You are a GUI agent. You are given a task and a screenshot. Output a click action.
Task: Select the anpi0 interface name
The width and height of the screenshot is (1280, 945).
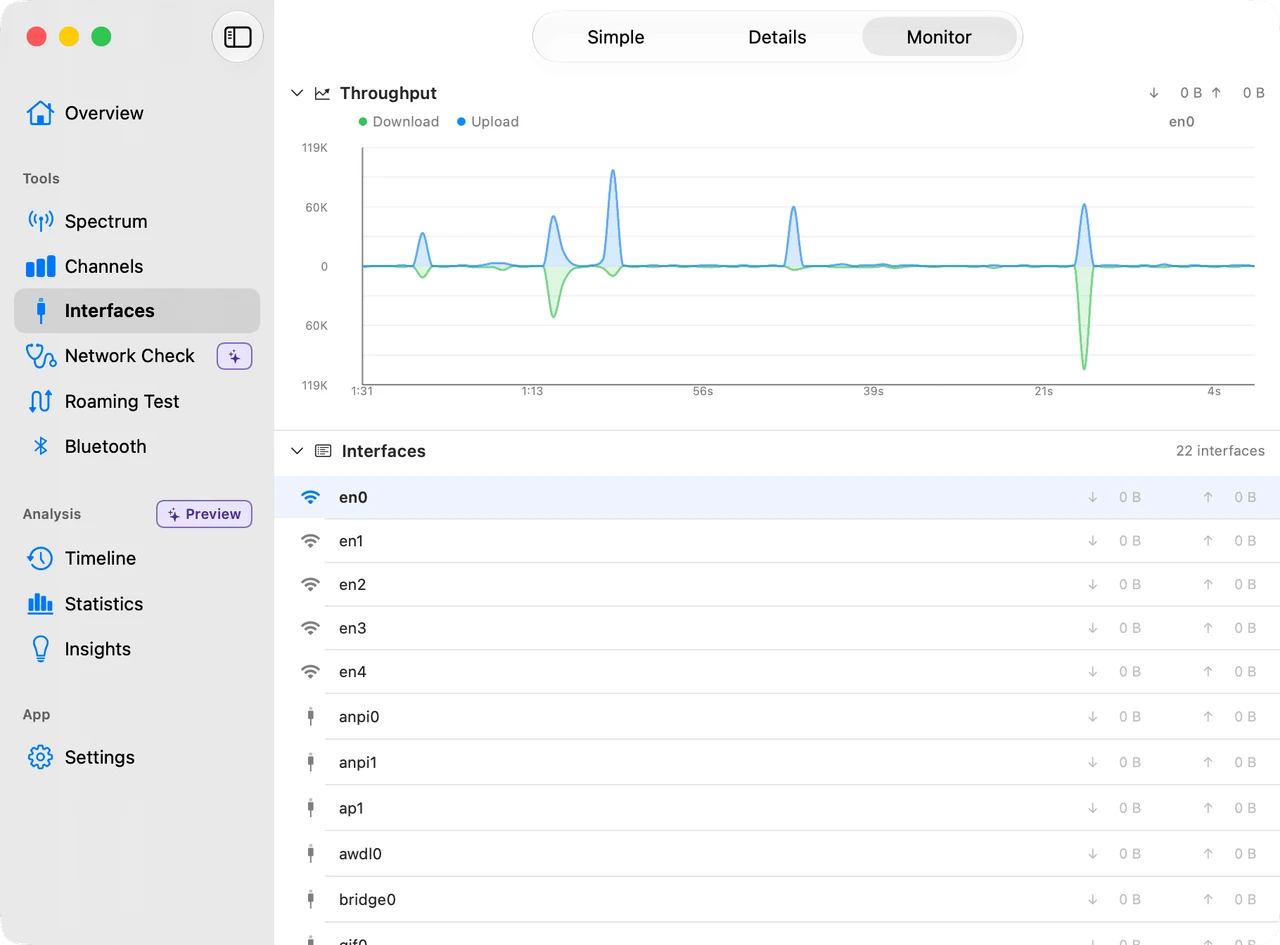pyautogui.click(x=359, y=717)
